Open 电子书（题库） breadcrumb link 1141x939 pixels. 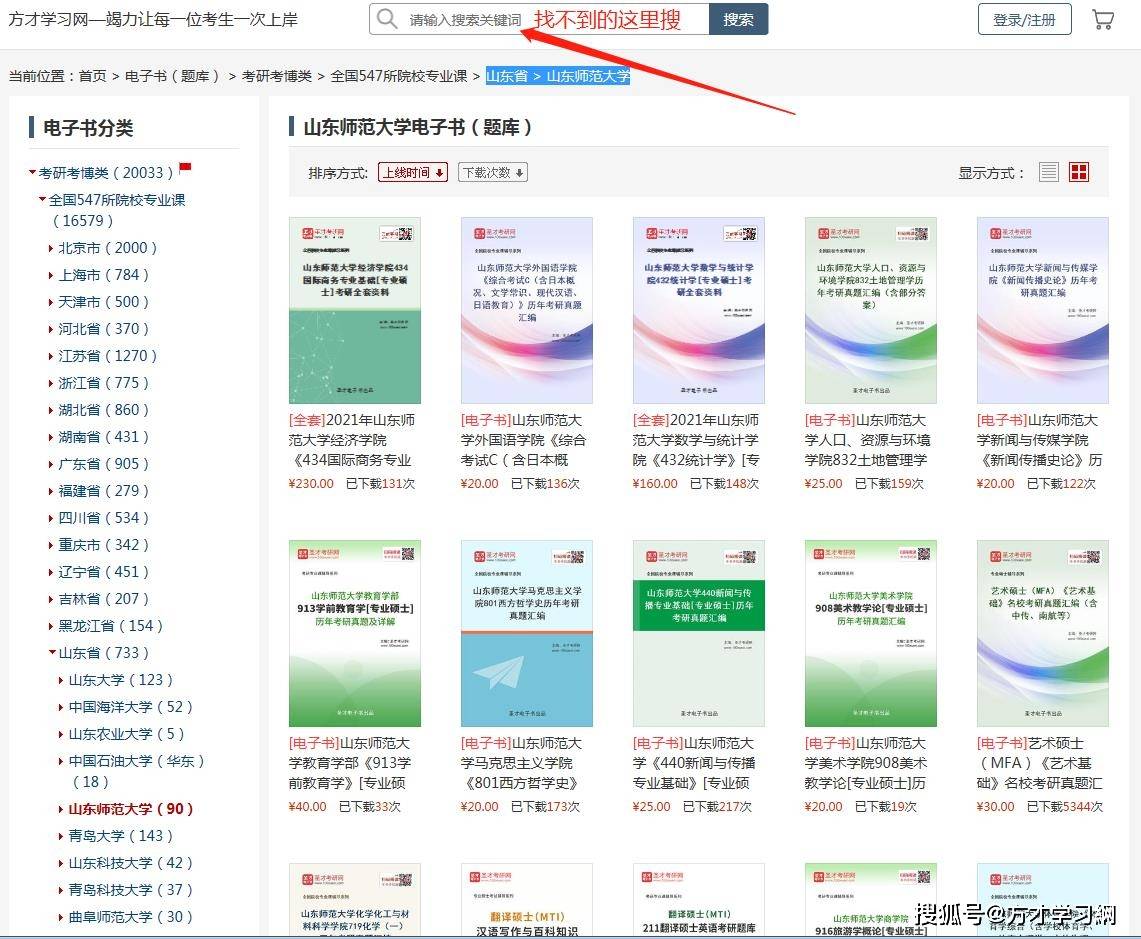click(x=172, y=76)
